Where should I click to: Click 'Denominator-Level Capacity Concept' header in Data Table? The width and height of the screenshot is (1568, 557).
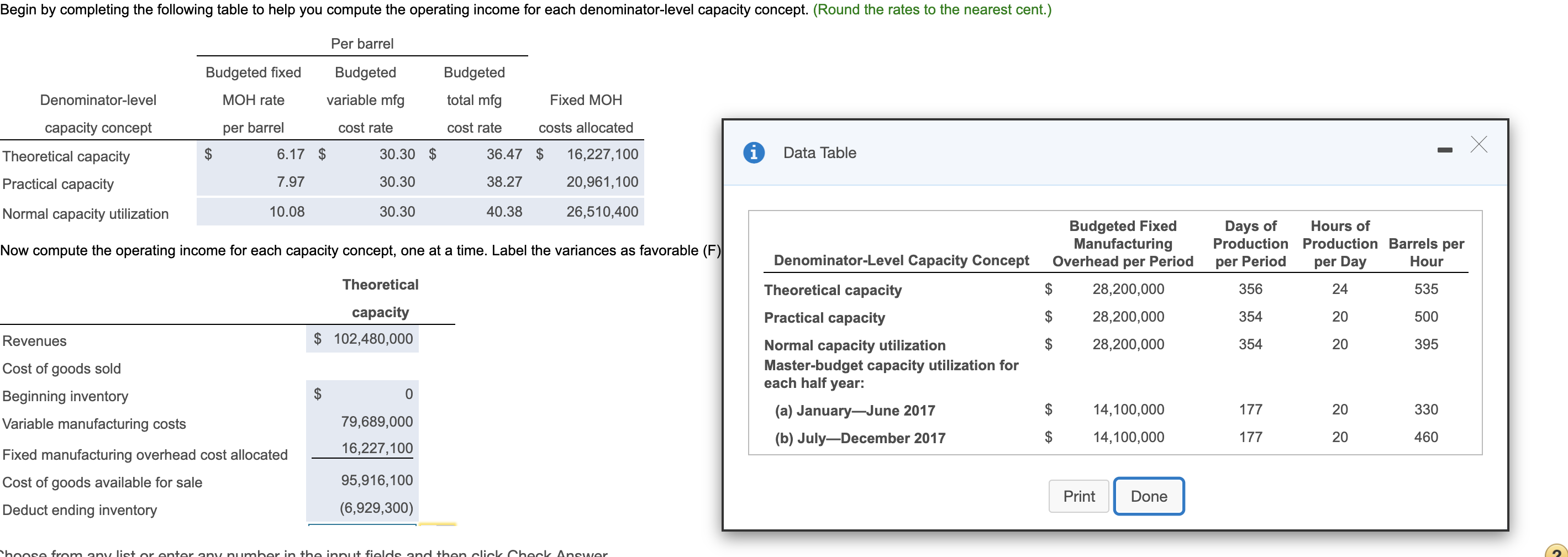[901, 261]
